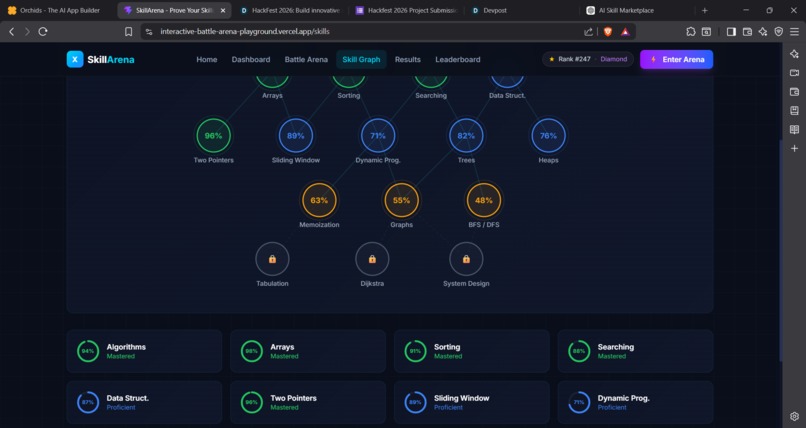Screen dimensions: 806x428
Task: Open the Sorting 91% Mastered card
Action: 471,351
